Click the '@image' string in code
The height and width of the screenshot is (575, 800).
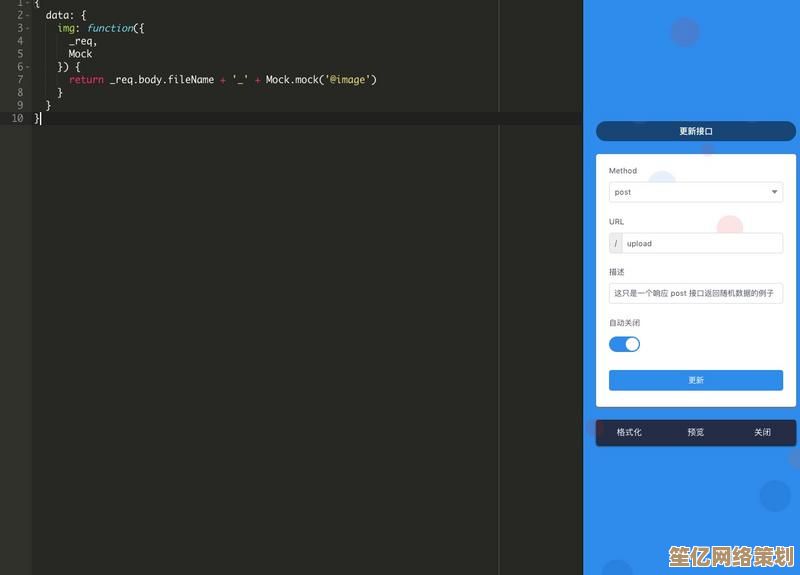pyautogui.click(x=346, y=80)
